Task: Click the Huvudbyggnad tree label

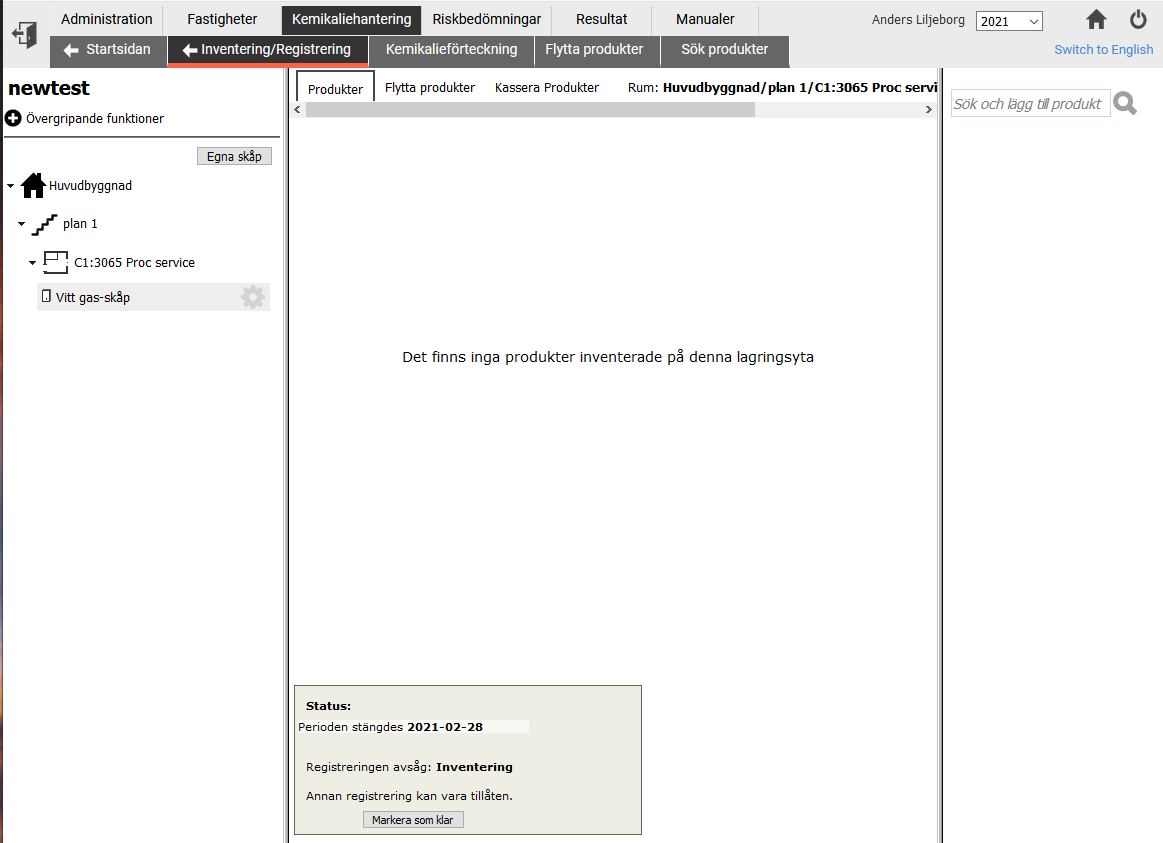Action: pos(90,186)
